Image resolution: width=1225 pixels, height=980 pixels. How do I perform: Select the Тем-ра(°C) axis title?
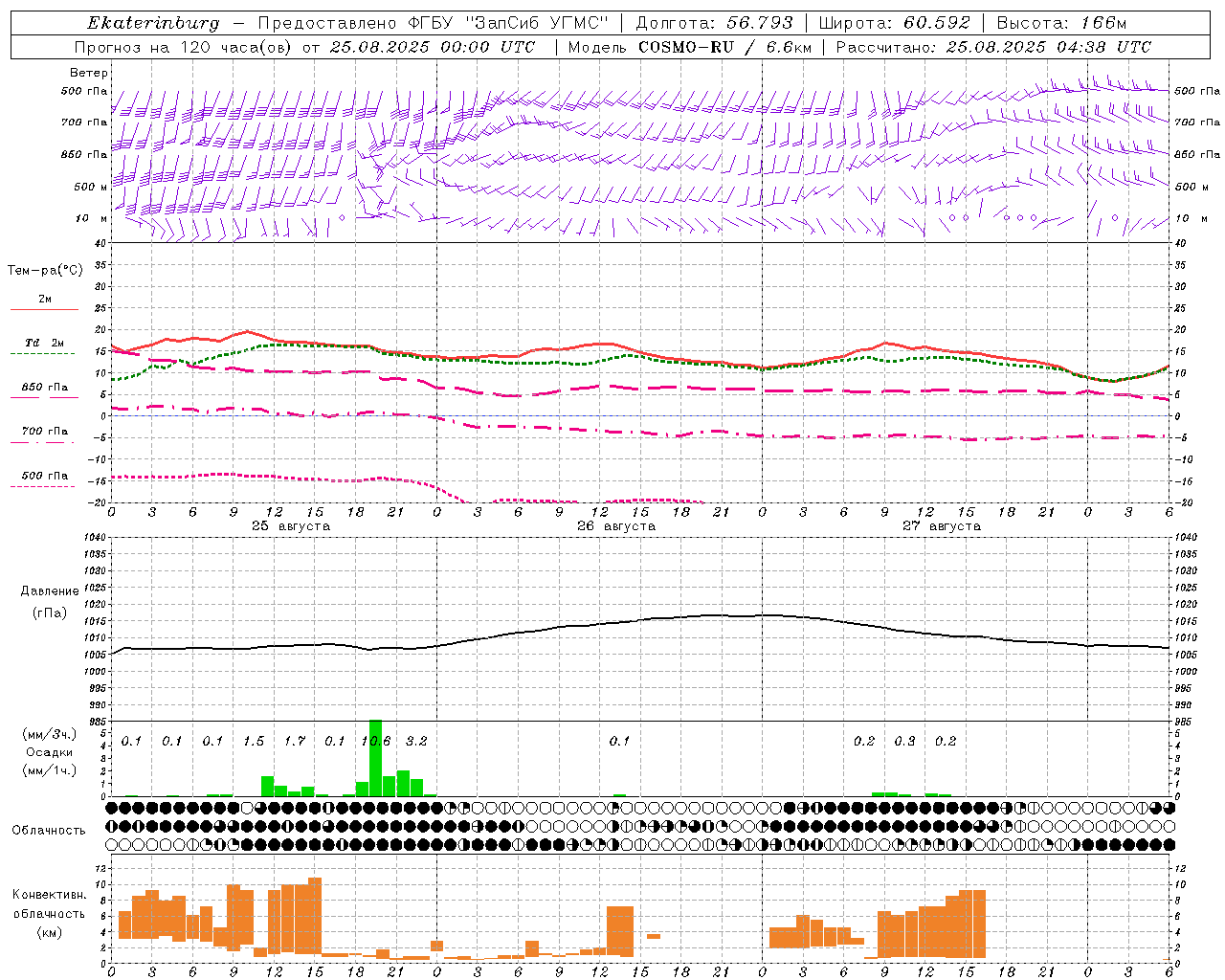coord(45,271)
